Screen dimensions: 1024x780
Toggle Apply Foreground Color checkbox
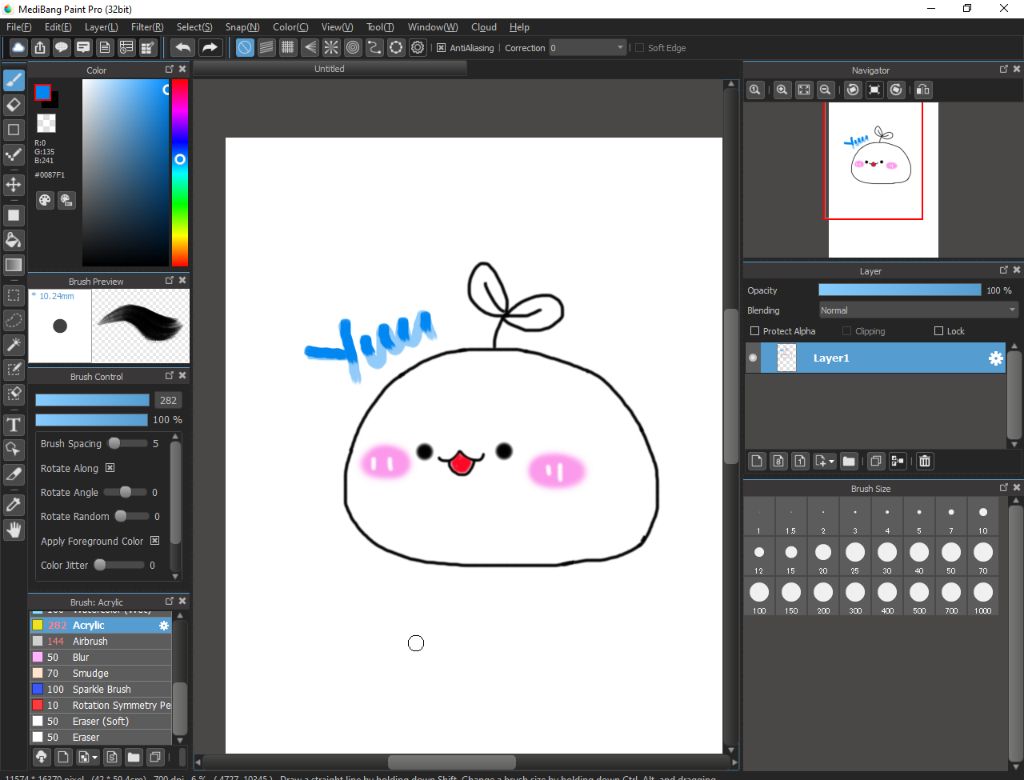tap(155, 541)
